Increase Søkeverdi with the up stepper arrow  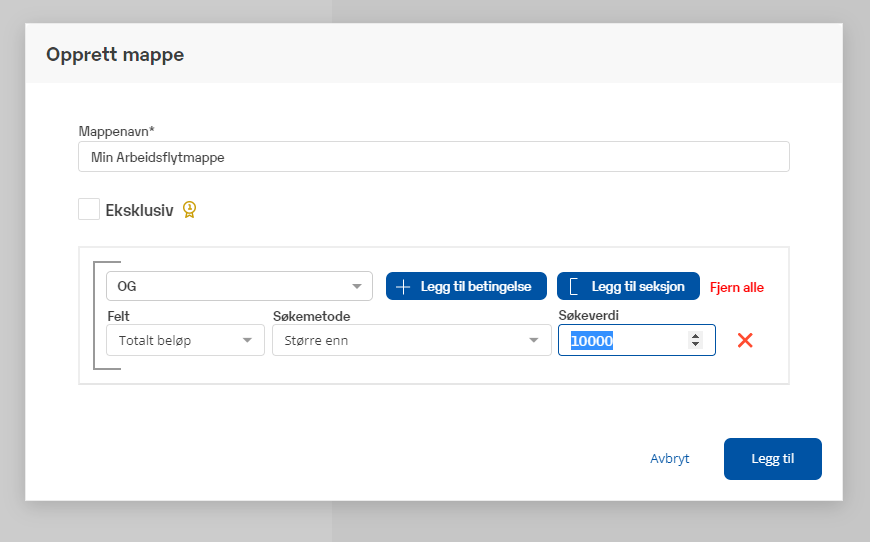click(695, 336)
